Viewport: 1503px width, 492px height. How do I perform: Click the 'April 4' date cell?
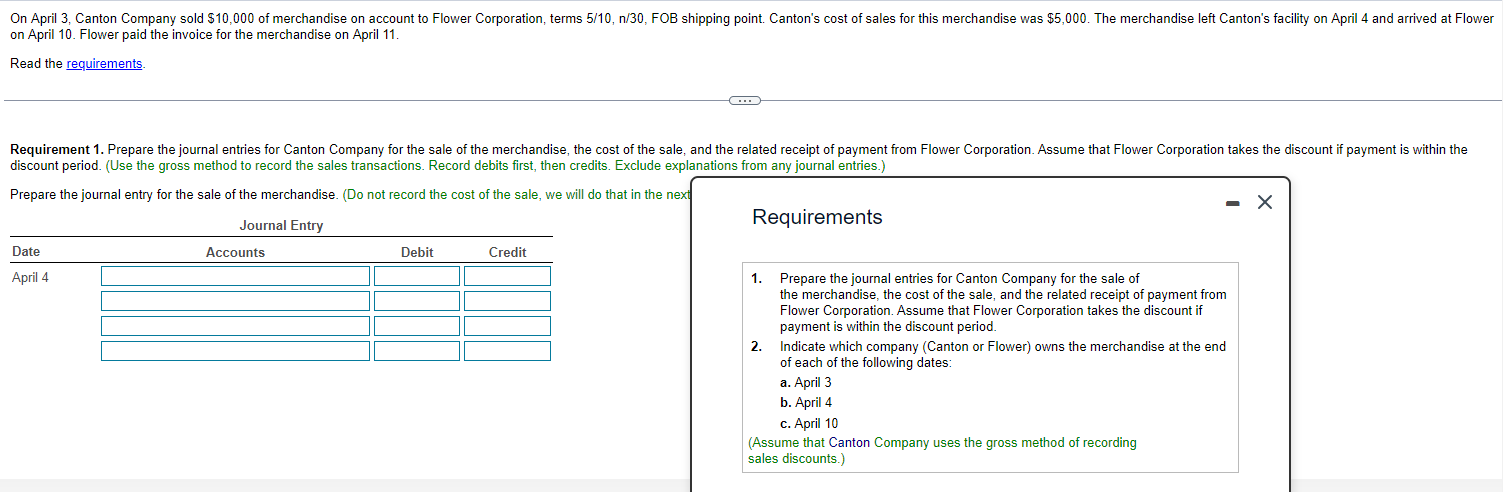pyautogui.click(x=30, y=278)
